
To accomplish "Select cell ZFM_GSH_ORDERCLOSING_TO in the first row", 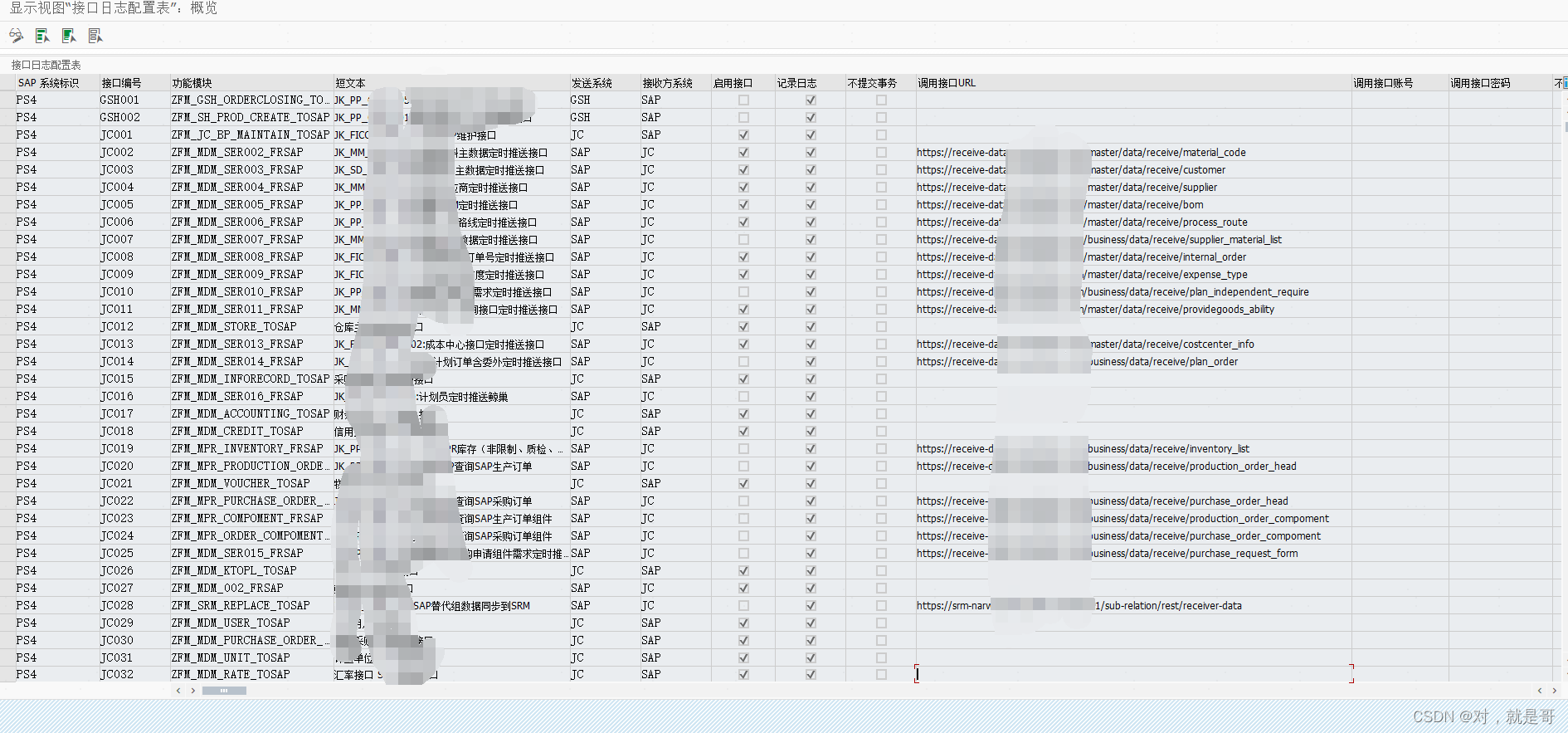I will click(x=251, y=100).
